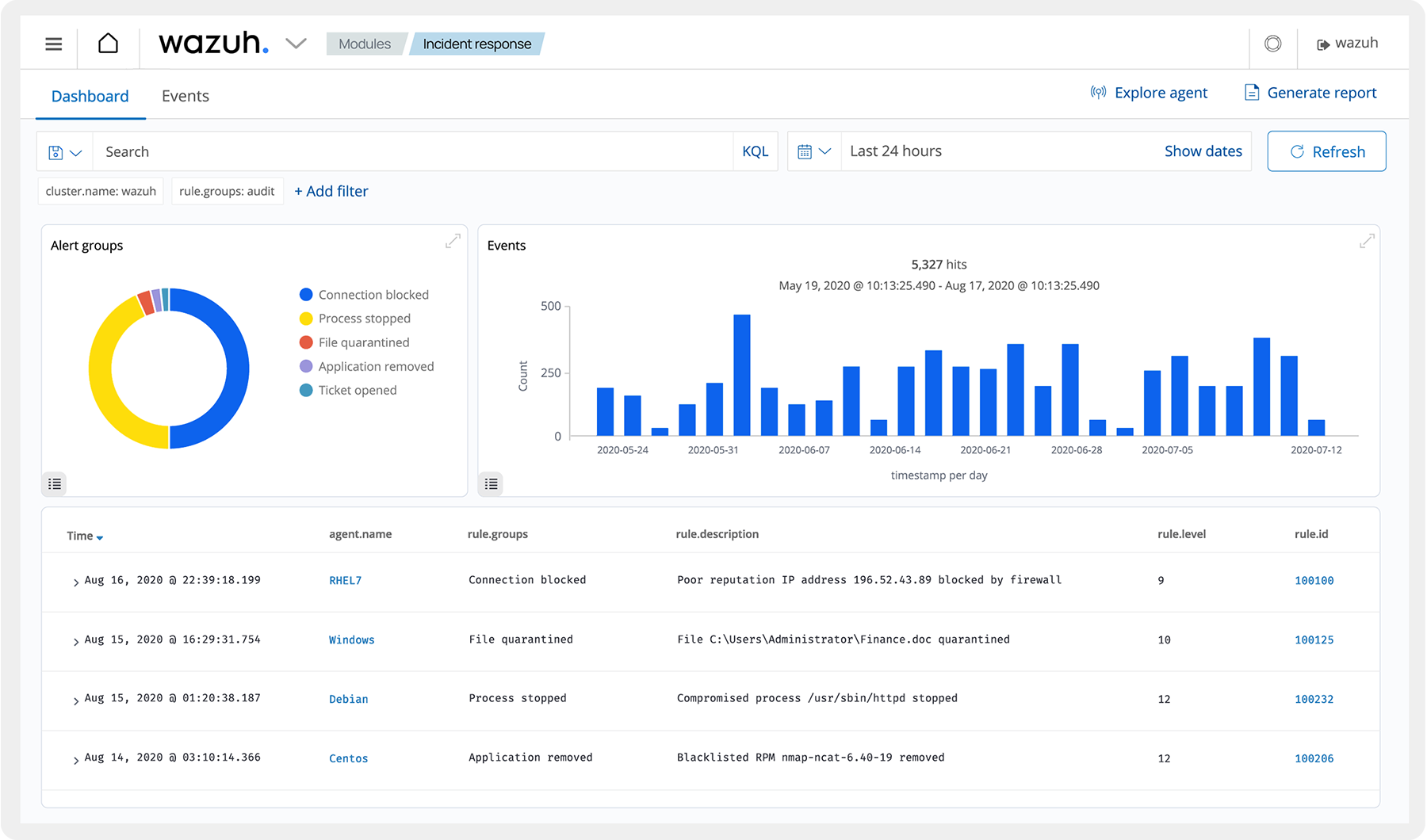Image resolution: width=1427 pixels, height=840 pixels.
Task: Open the wazuh app switcher chevron
Action: [x=296, y=44]
